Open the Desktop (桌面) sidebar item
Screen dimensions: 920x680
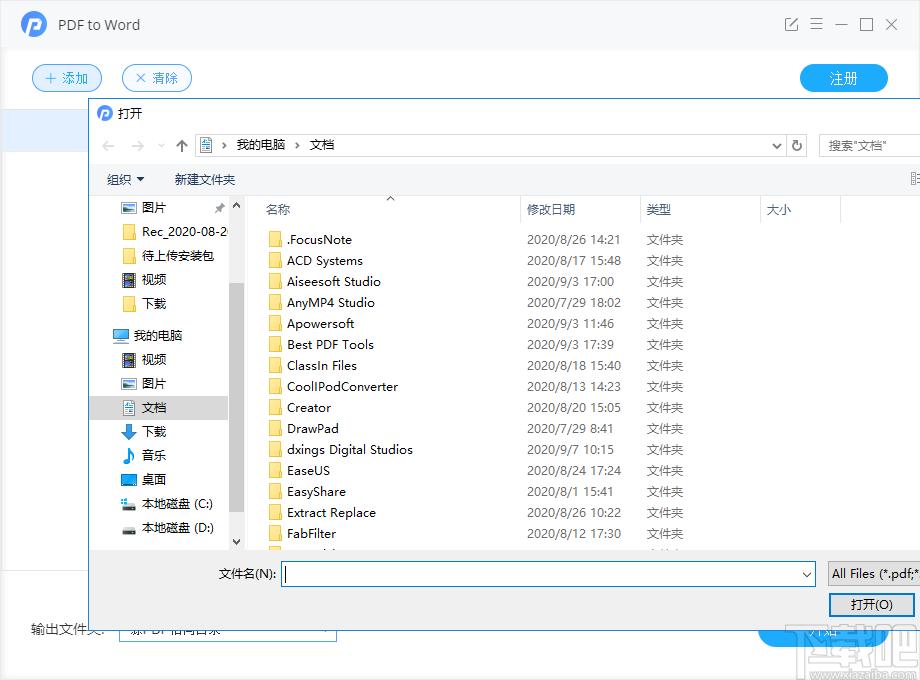(153, 480)
